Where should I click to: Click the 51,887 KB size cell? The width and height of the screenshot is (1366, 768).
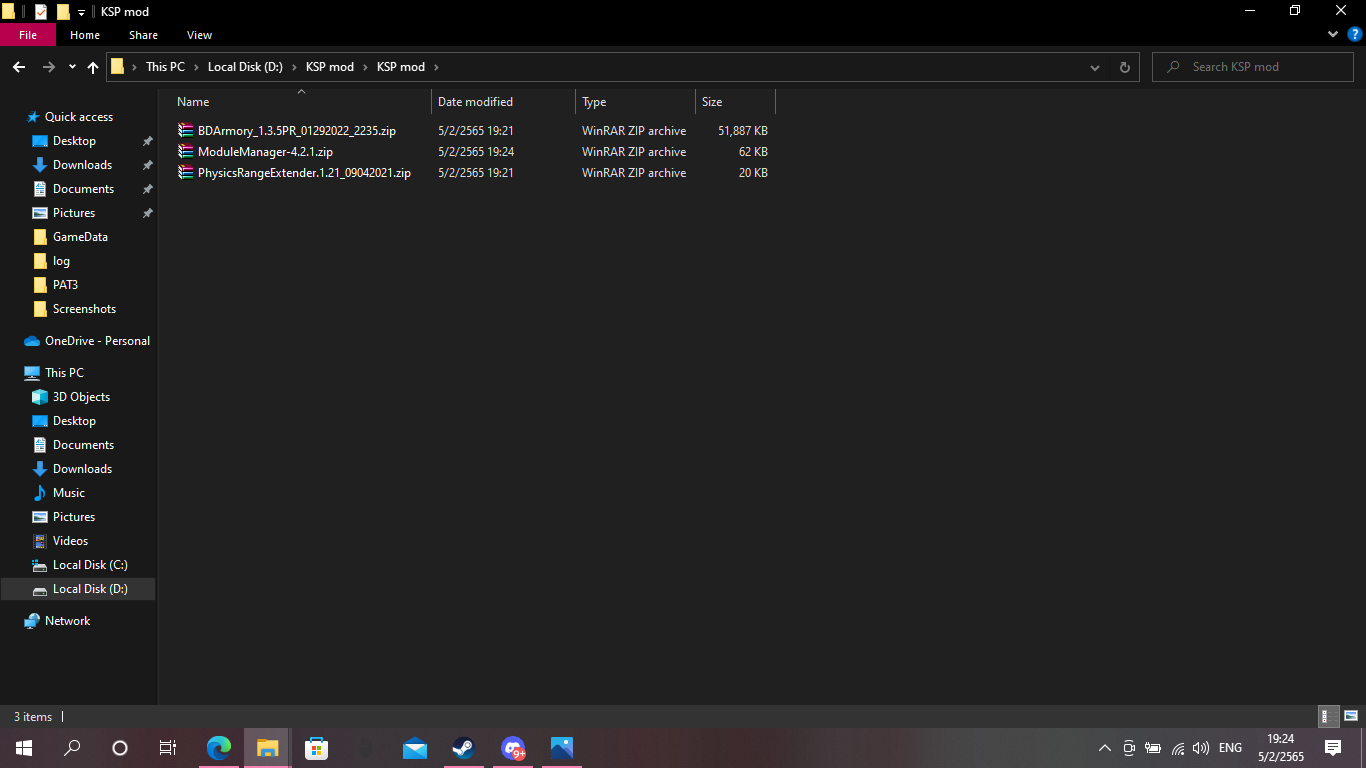(x=743, y=131)
